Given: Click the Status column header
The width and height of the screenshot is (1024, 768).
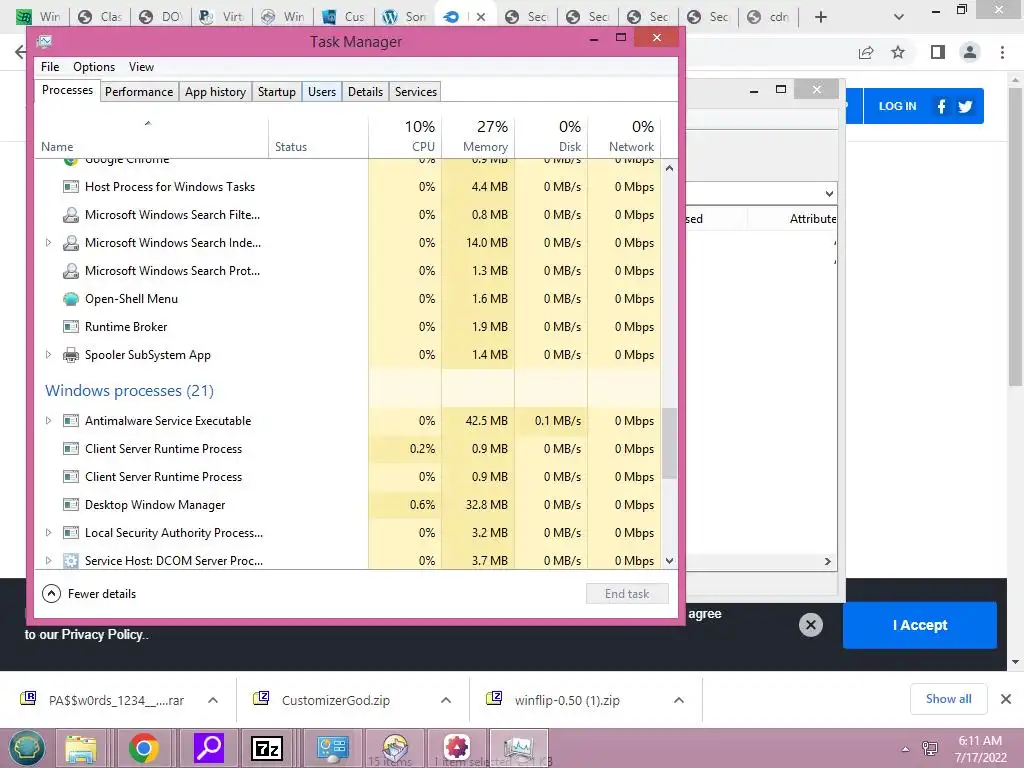Looking at the screenshot, I should (318, 137).
